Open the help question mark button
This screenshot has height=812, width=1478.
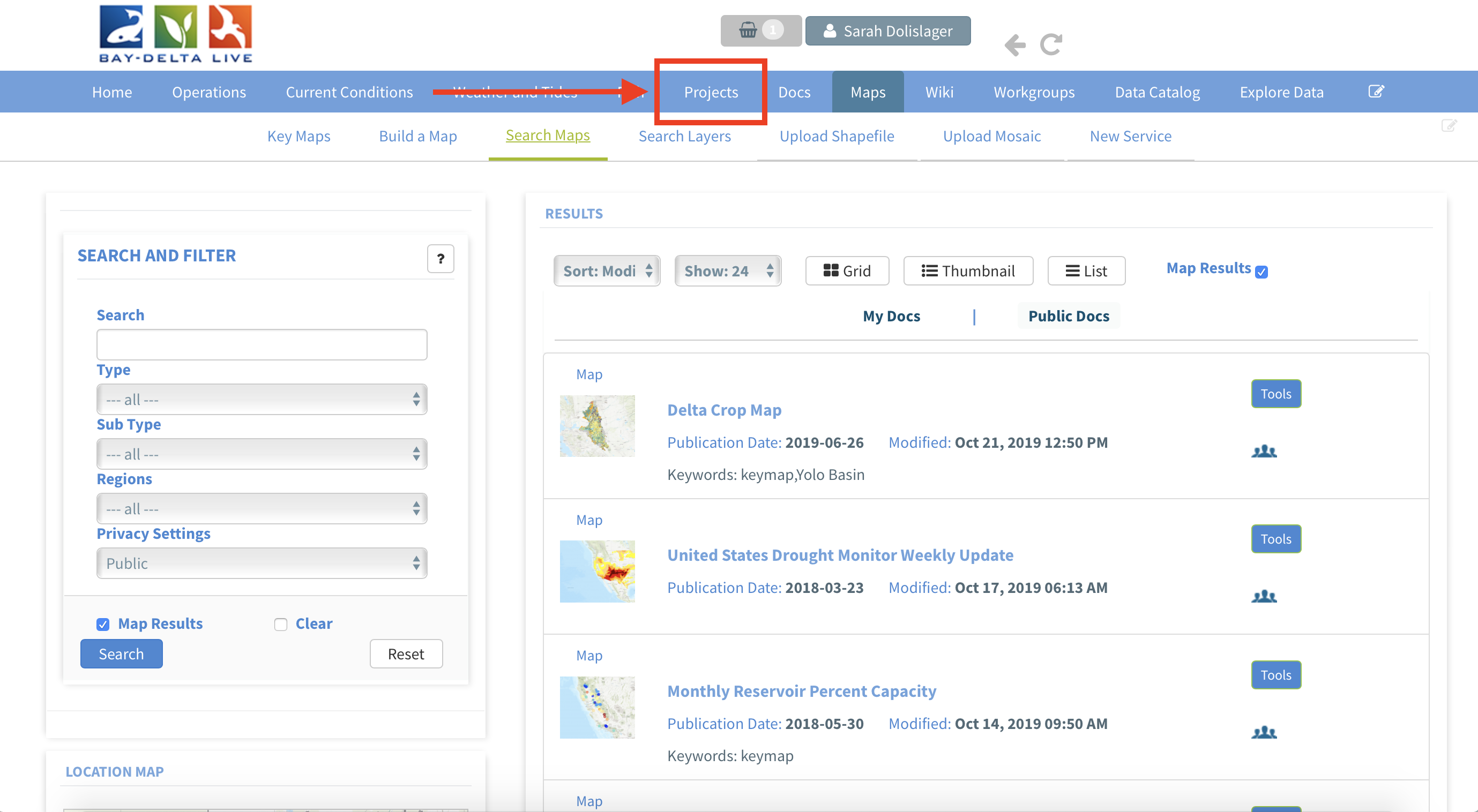(x=440, y=259)
